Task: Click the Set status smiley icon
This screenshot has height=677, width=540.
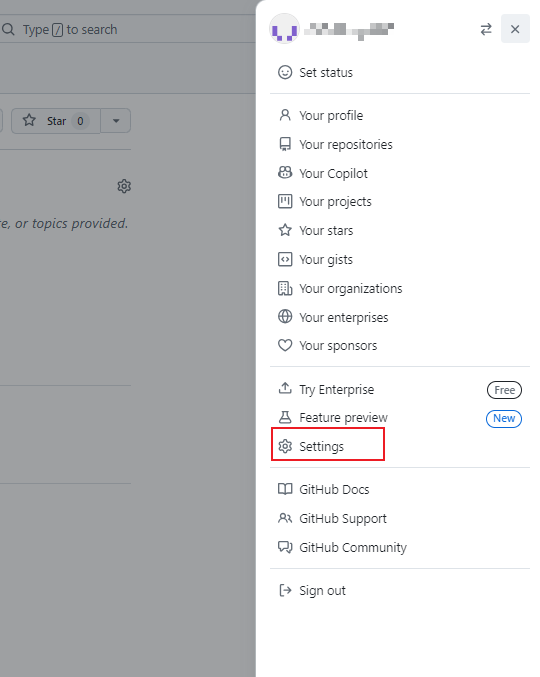Action: tap(285, 73)
